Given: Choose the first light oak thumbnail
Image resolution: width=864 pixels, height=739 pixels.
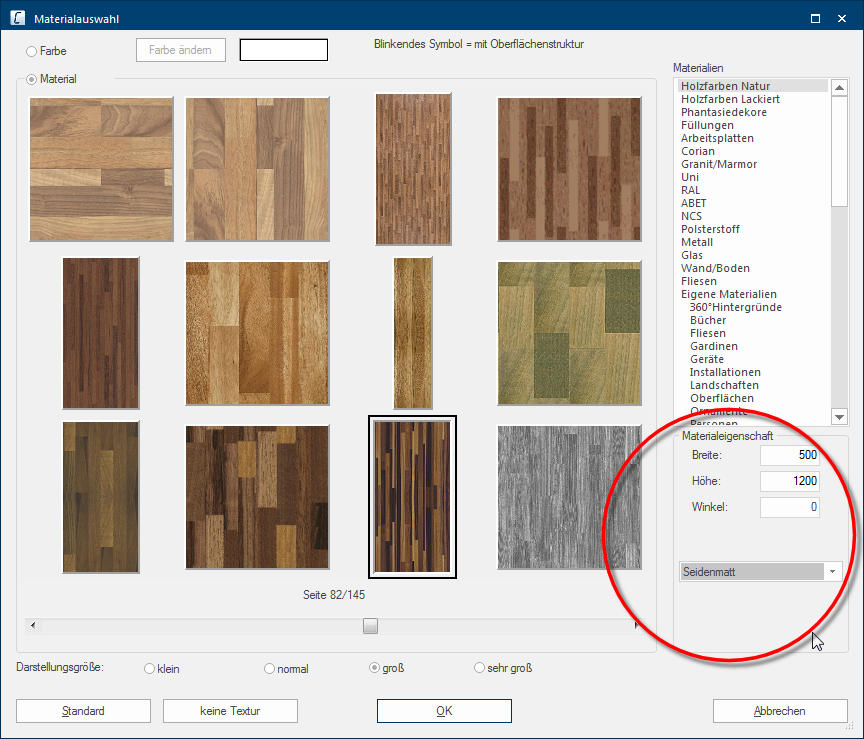Looking at the screenshot, I should [x=101, y=169].
